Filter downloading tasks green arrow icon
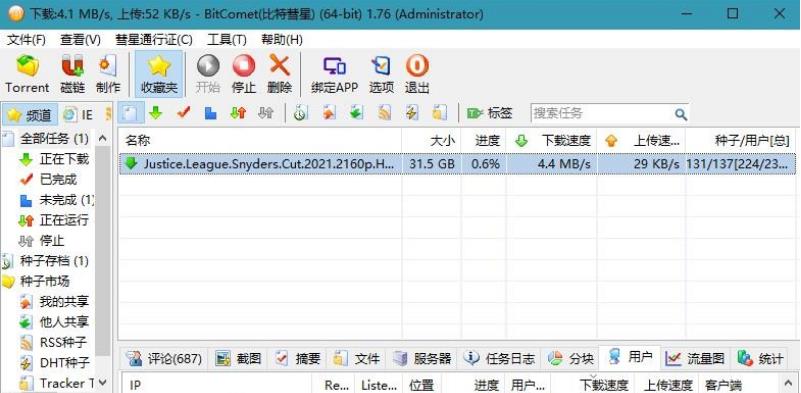Viewport: 801px width, 393px height. (x=156, y=113)
